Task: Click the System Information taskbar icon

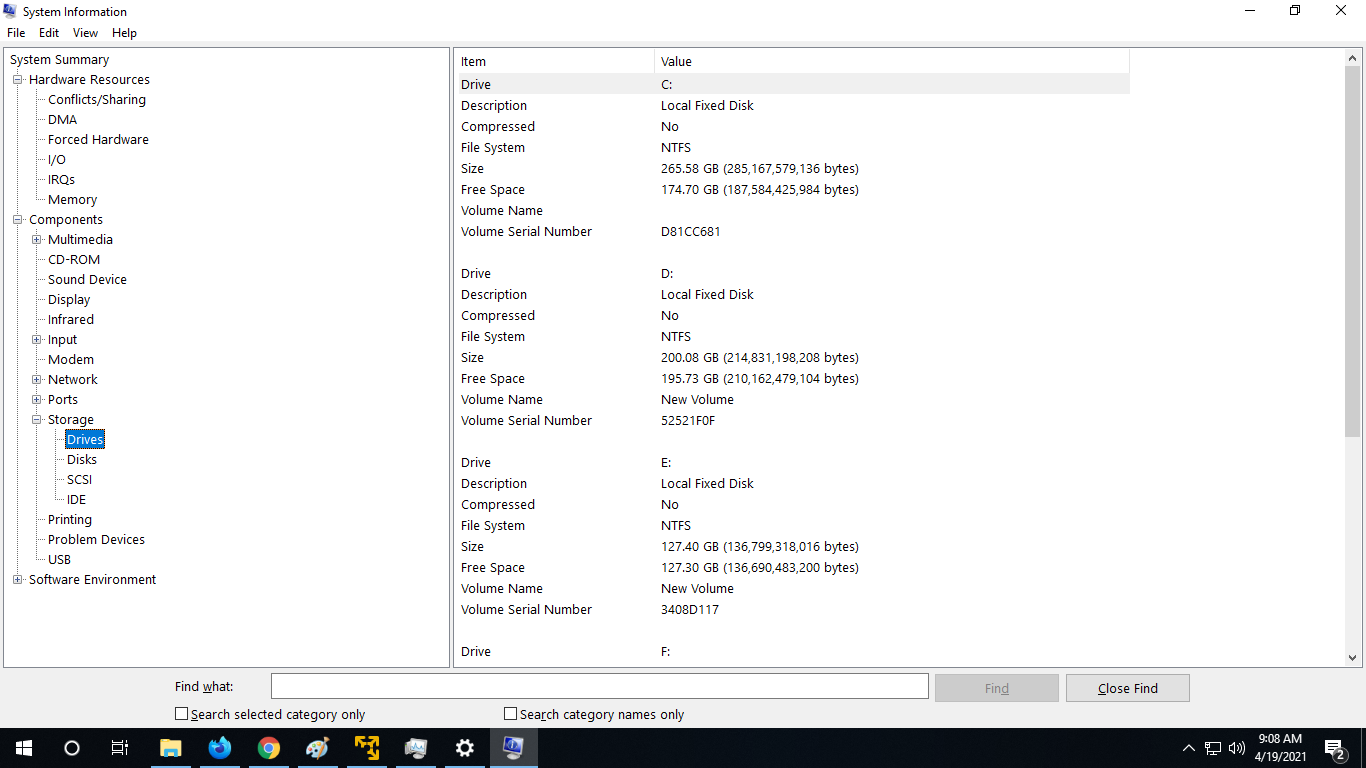Action: coord(513,747)
